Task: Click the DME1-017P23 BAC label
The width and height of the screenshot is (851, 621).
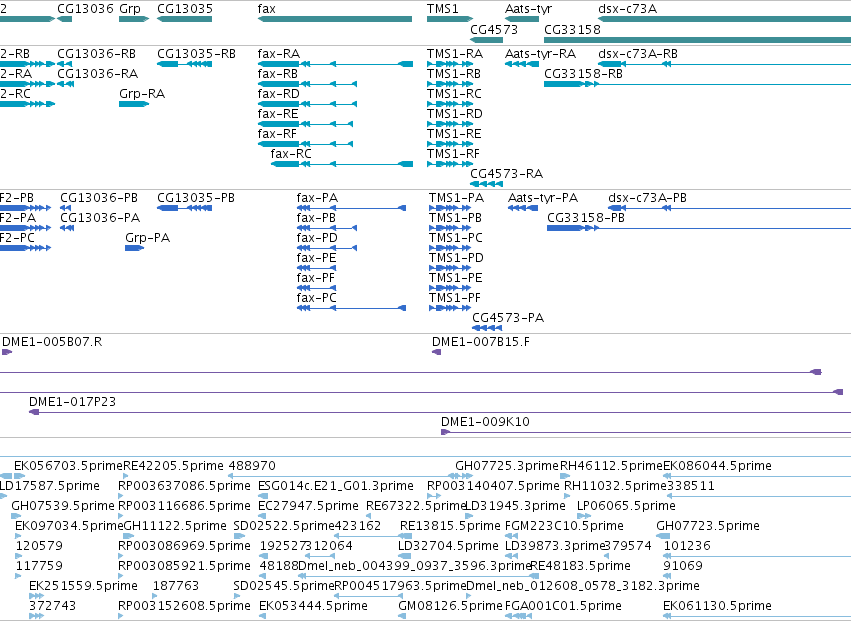Action: point(73,402)
